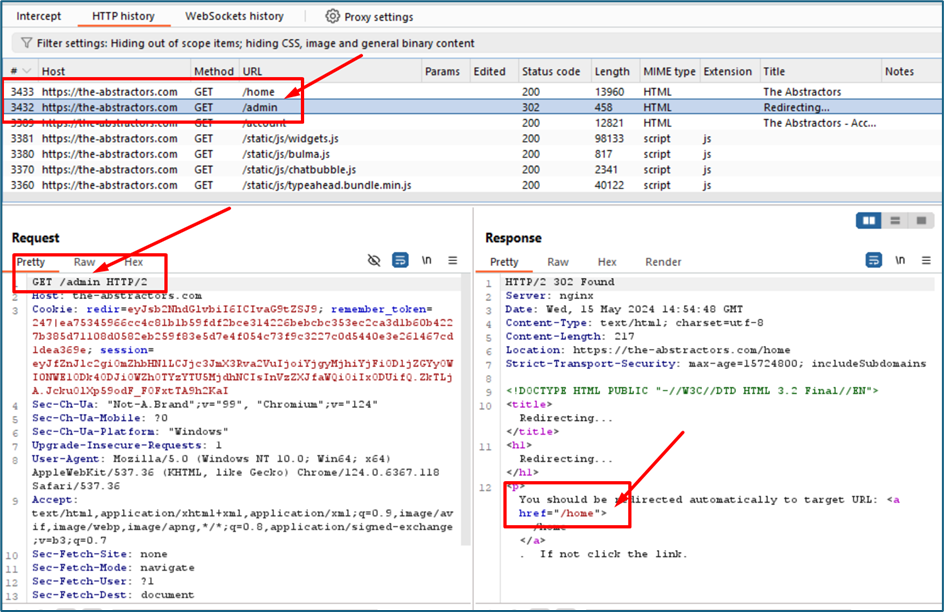The height and width of the screenshot is (612, 944).
Task: Click the 'HTTP/2 302 Found' status line
Action: 559,282
